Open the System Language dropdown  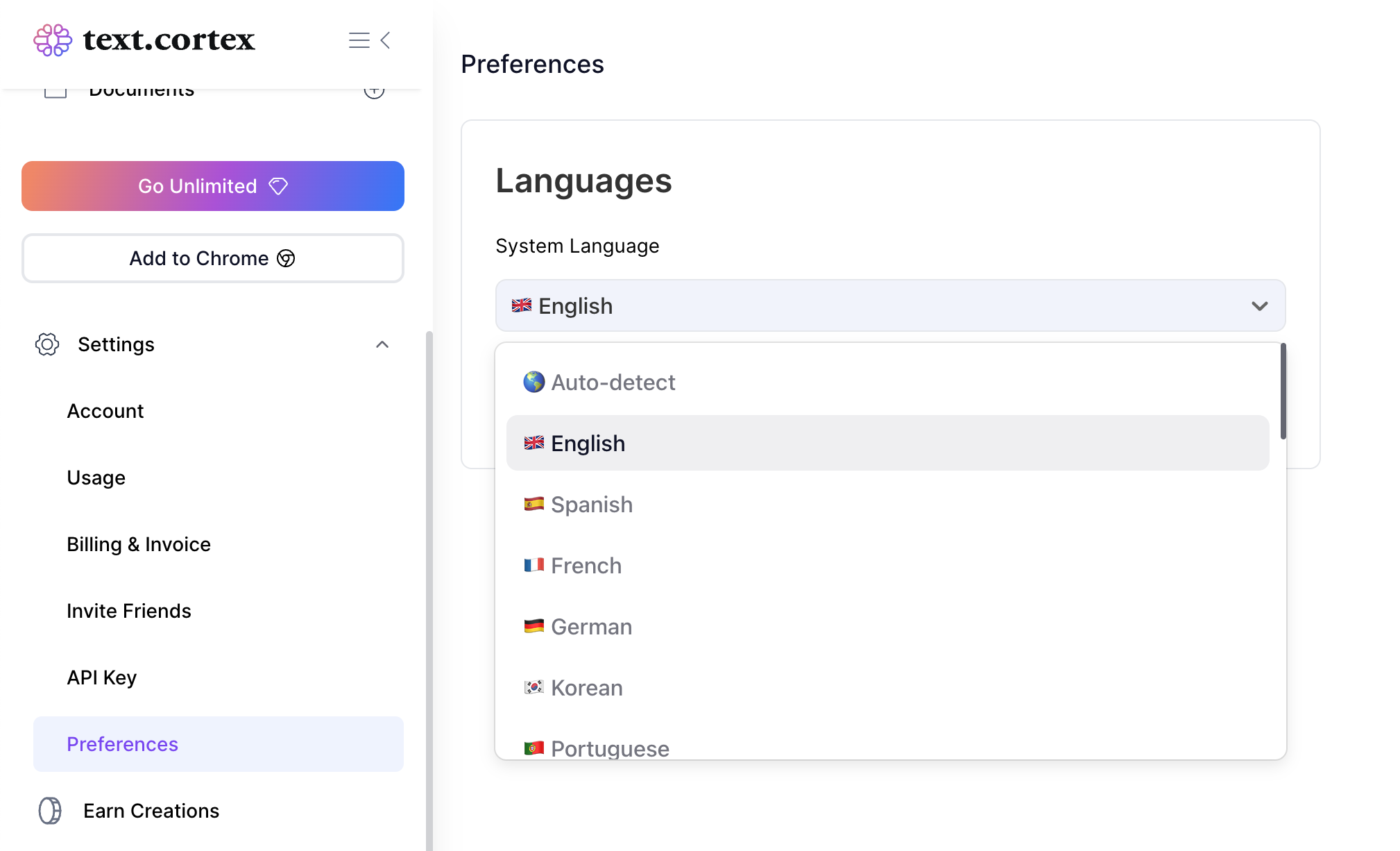(890, 305)
